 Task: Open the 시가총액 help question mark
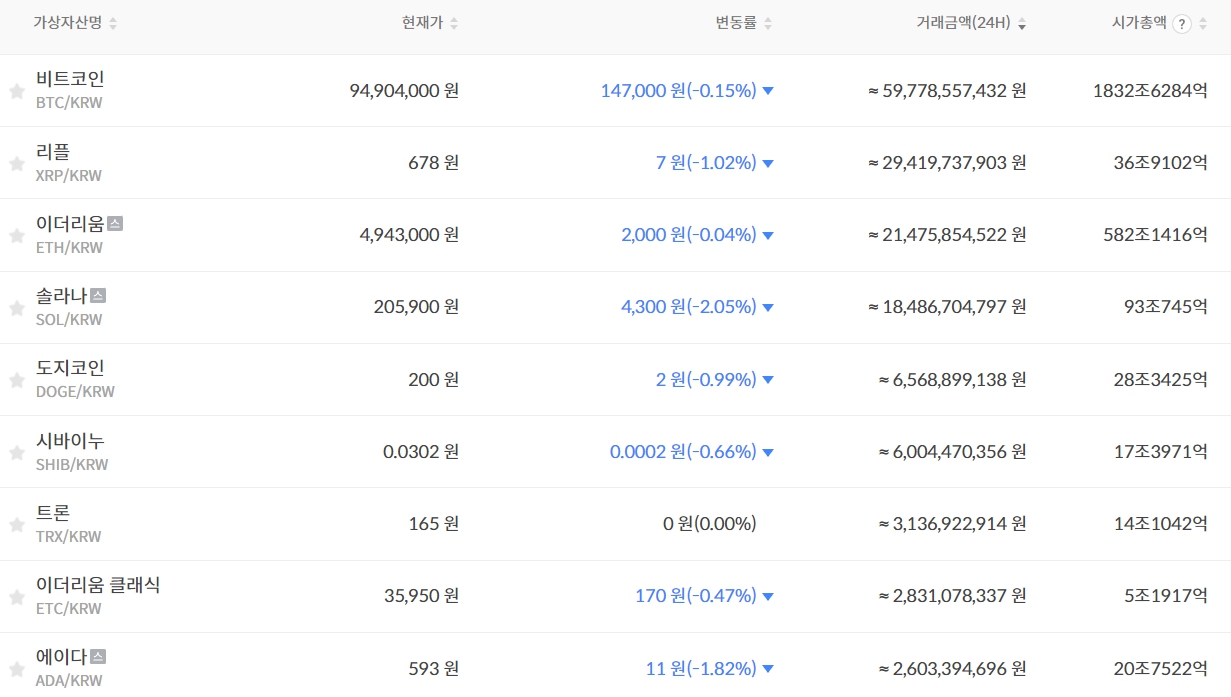(1182, 24)
